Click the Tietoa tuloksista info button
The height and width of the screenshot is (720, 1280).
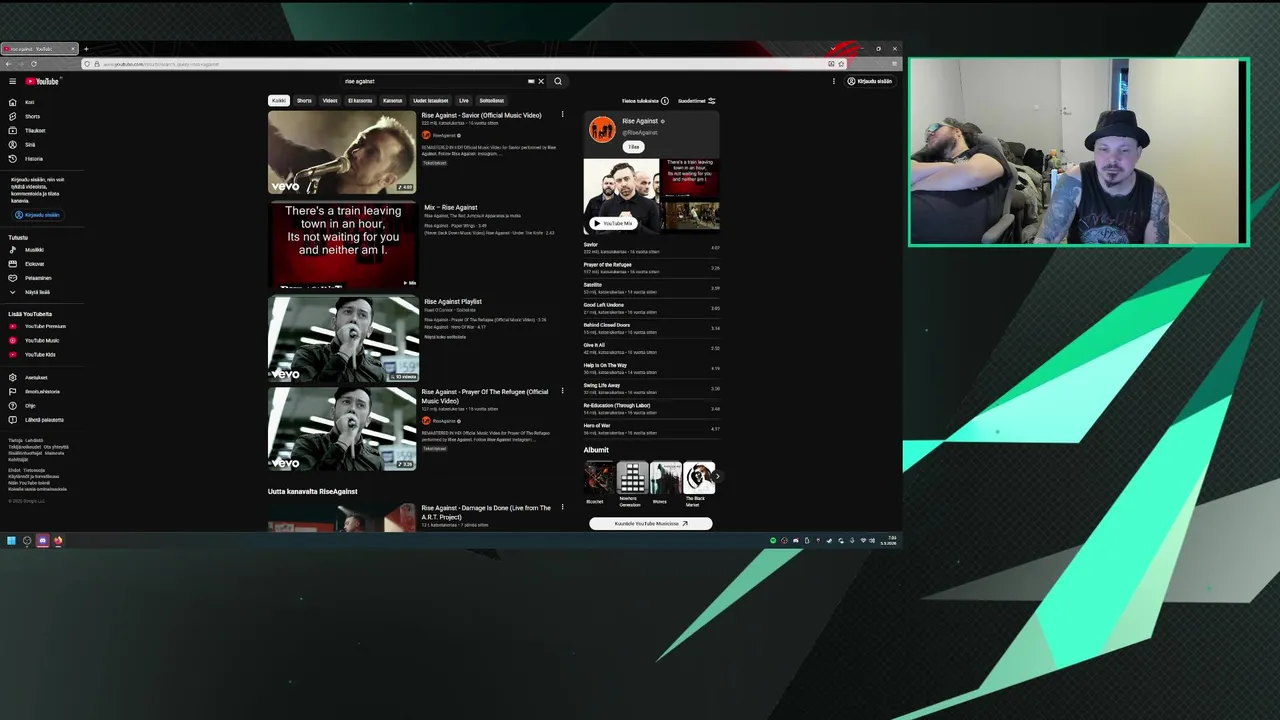[x=645, y=101]
